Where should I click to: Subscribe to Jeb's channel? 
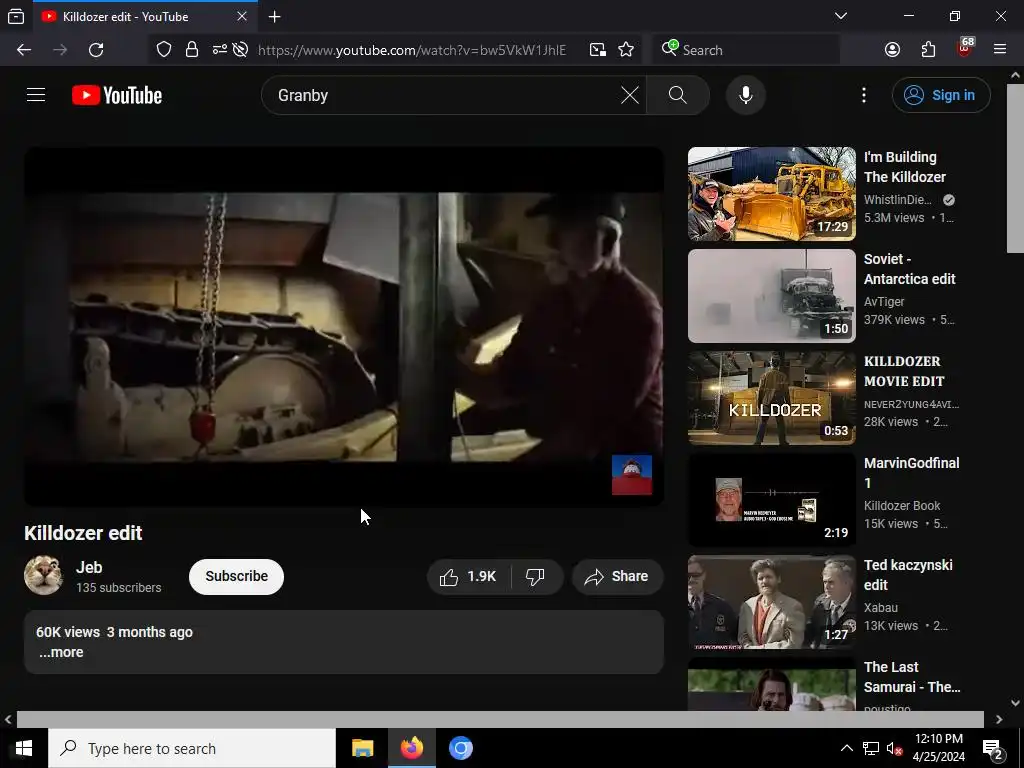(x=236, y=577)
